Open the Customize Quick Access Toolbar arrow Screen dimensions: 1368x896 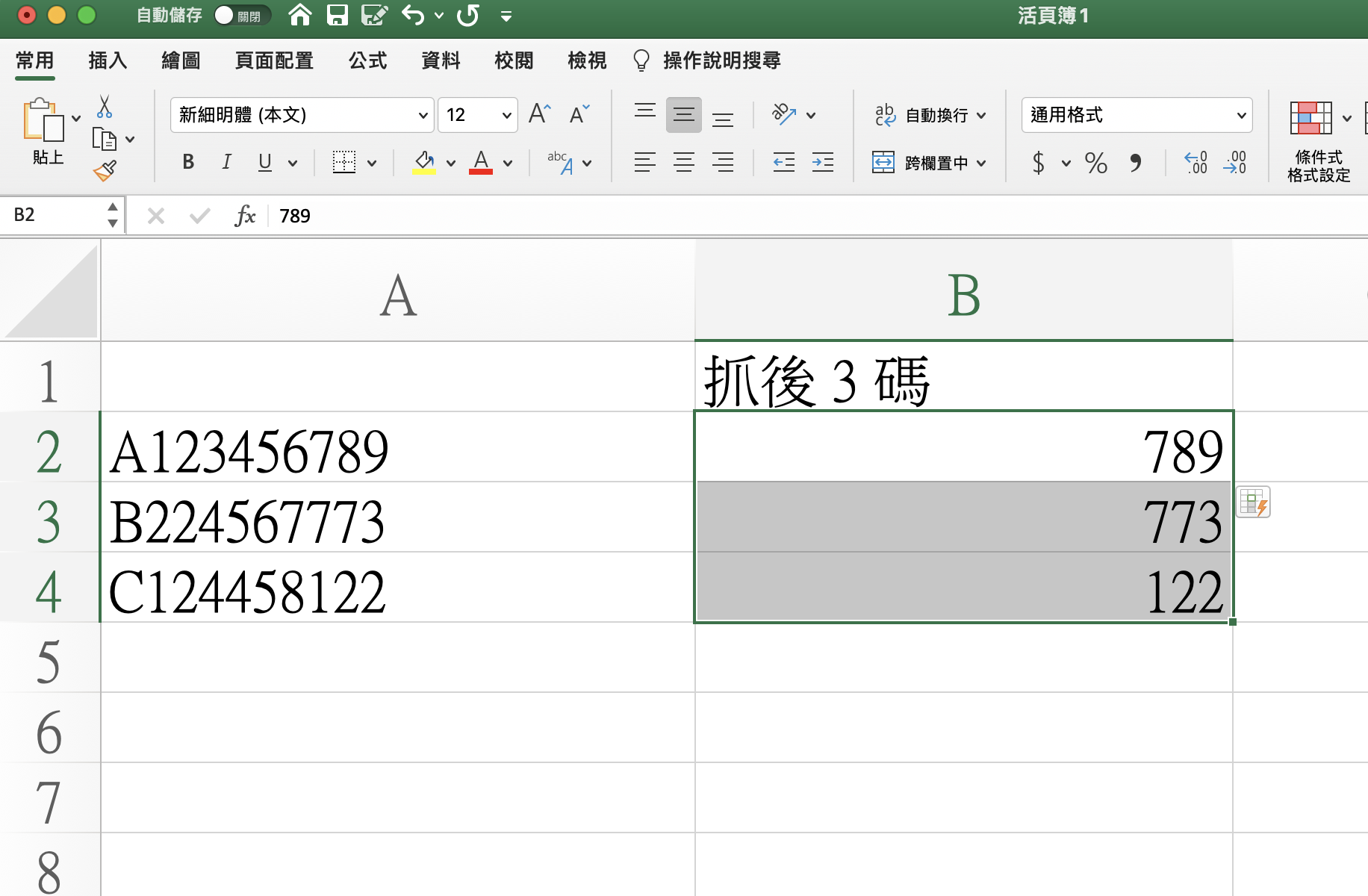point(506,16)
